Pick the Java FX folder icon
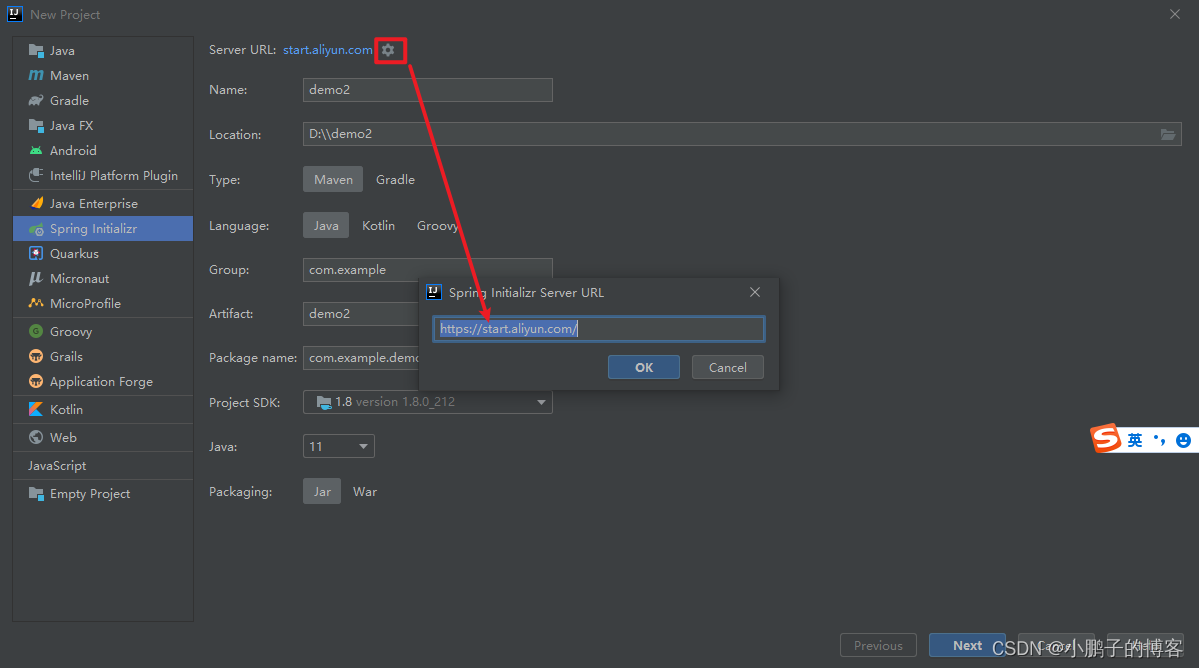The image size is (1199, 668). click(36, 125)
